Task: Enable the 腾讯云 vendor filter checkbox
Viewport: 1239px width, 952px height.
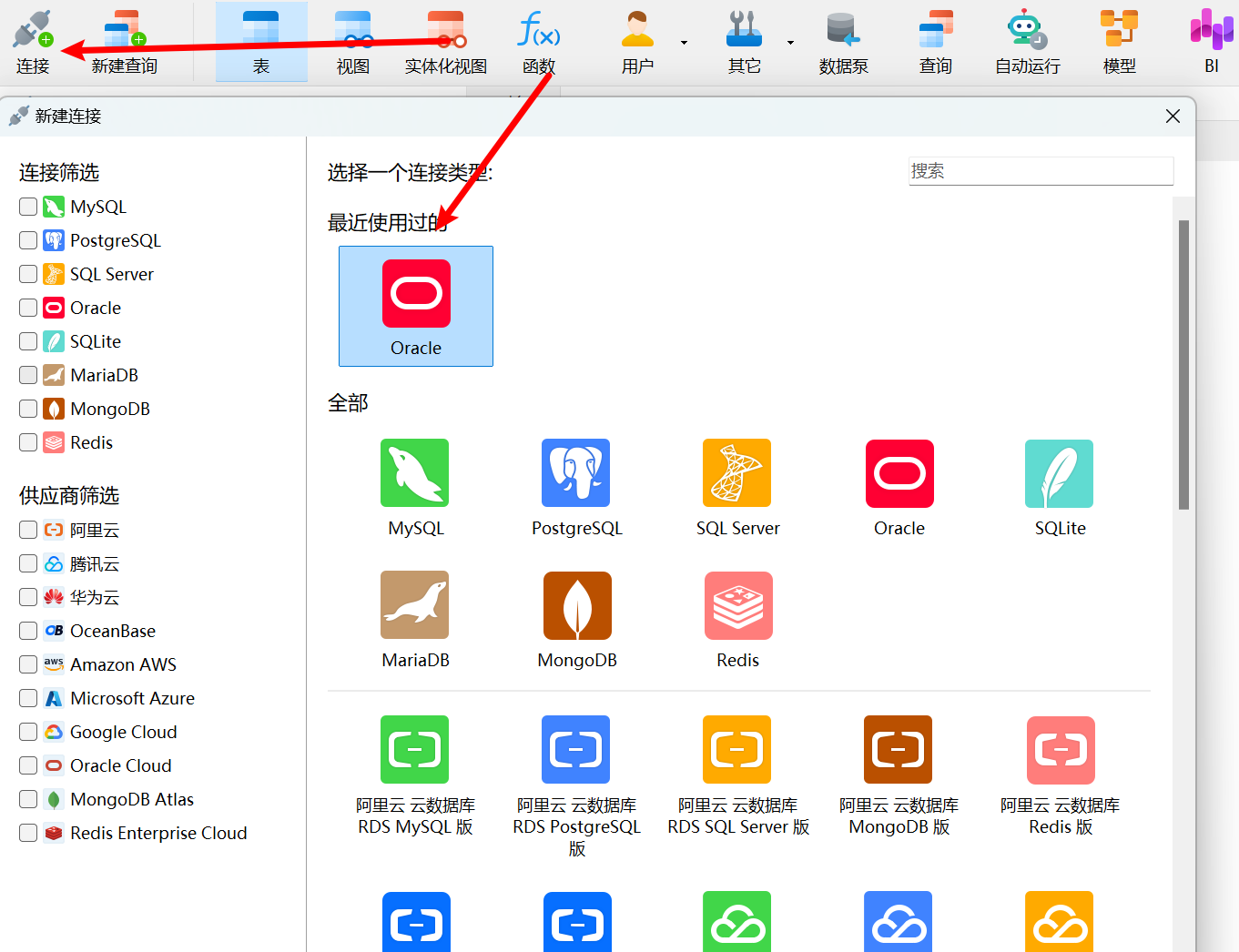Action: pyautogui.click(x=28, y=563)
